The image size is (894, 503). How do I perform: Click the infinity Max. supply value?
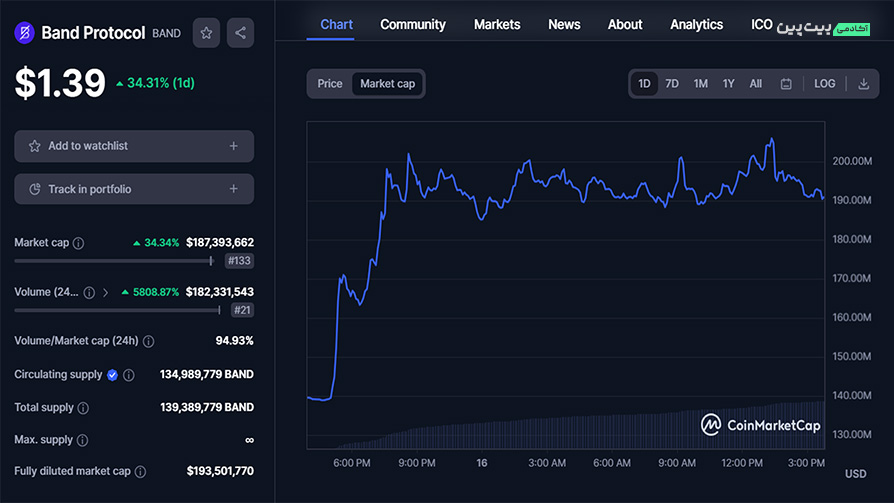249,440
